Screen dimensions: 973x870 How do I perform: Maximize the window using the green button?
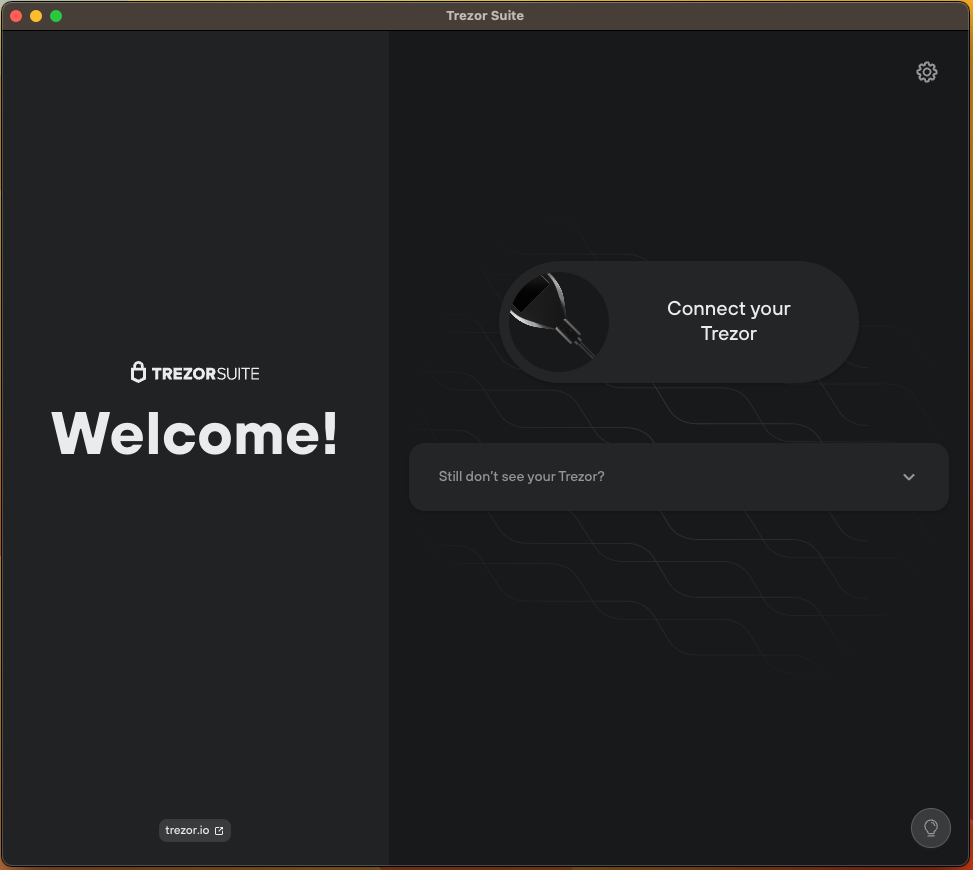tap(56, 16)
